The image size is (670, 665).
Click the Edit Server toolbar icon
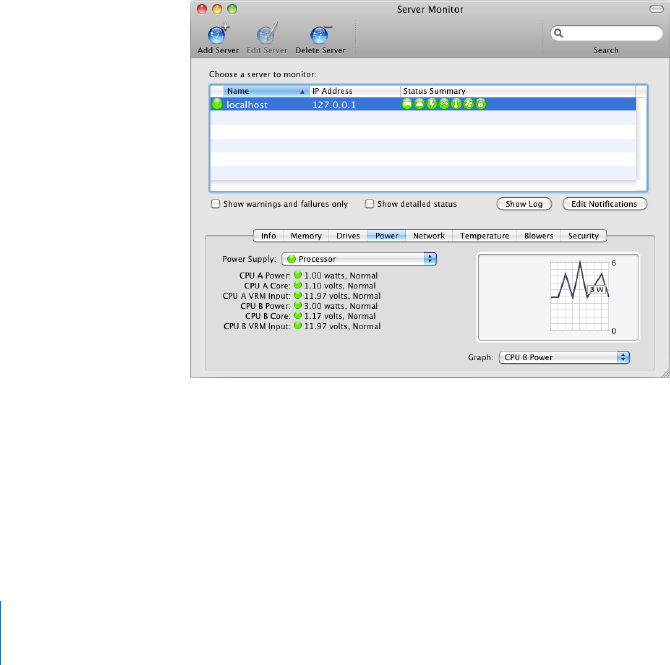click(x=267, y=34)
